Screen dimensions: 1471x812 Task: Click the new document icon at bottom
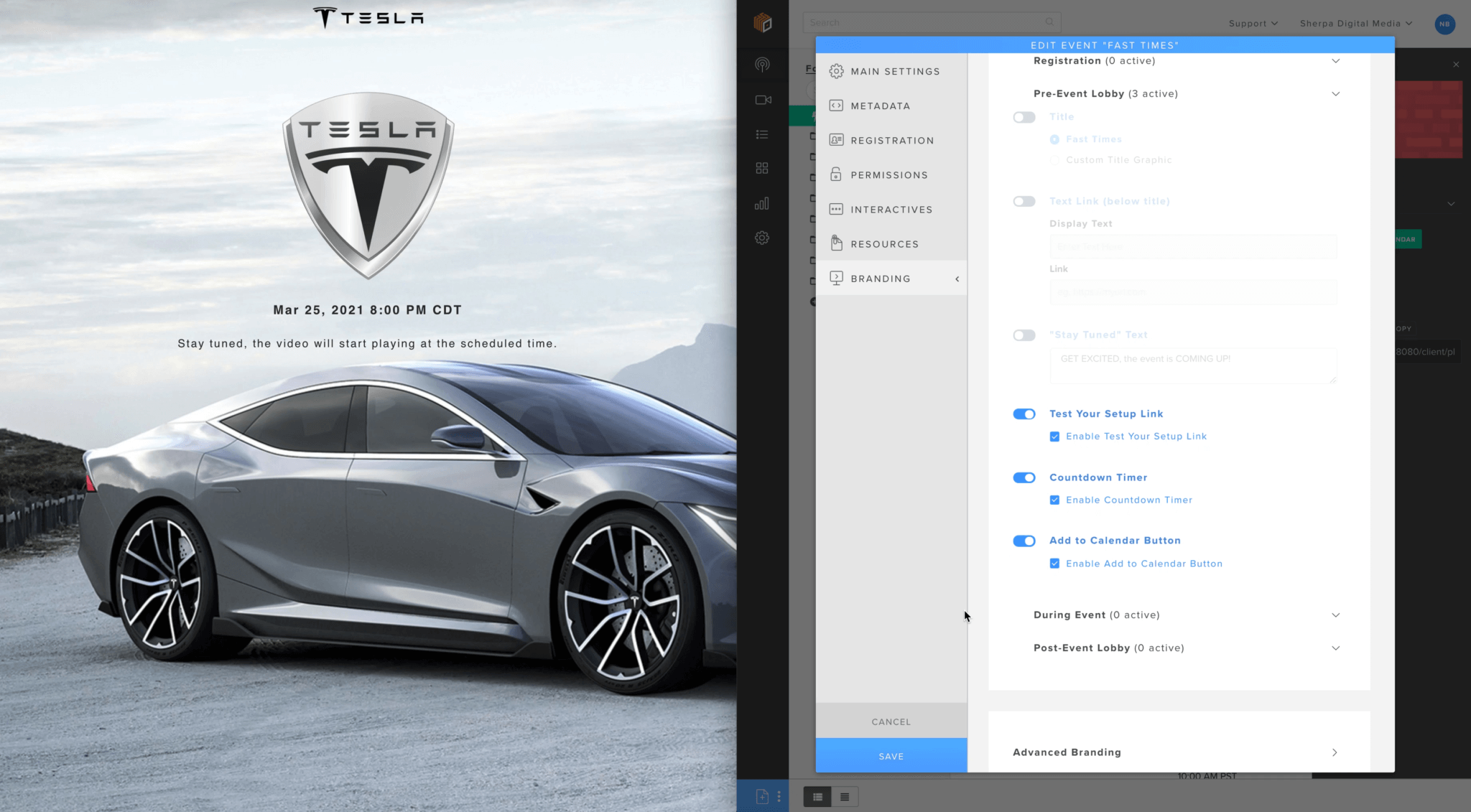click(762, 796)
